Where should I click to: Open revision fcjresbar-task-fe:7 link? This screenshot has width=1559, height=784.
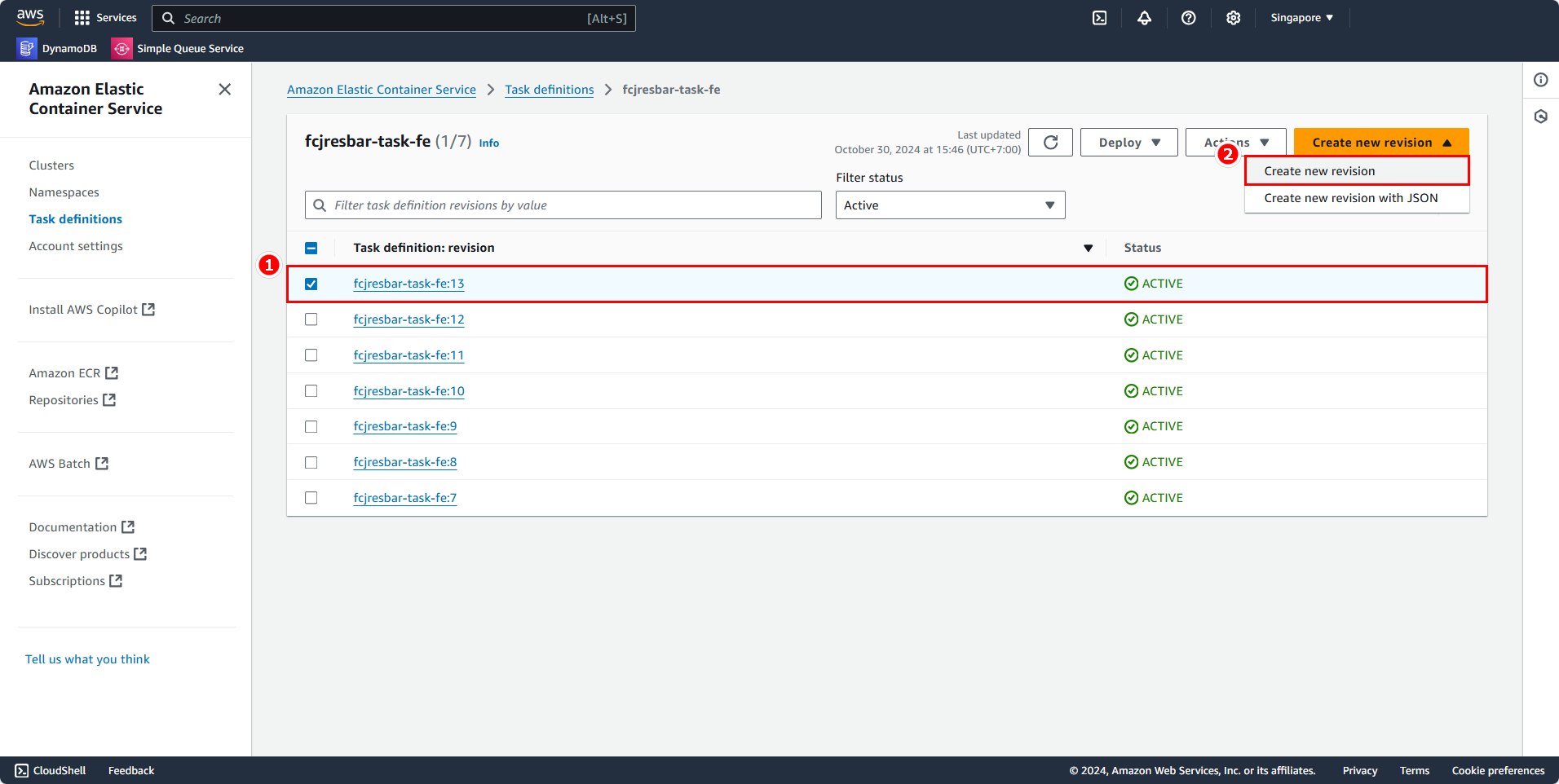pos(405,498)
